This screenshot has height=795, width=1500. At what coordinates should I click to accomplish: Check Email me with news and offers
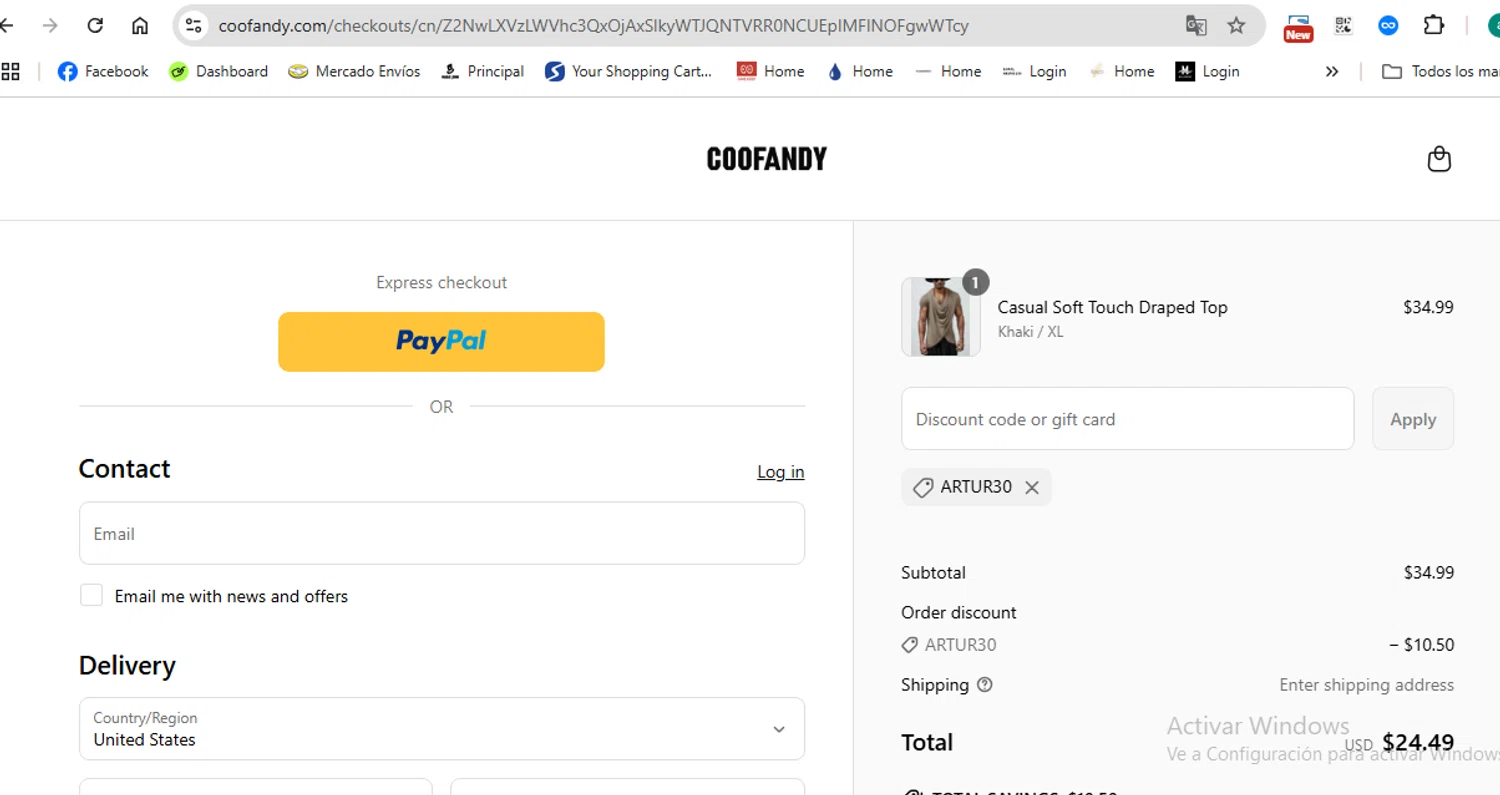(x=91, y=596)
